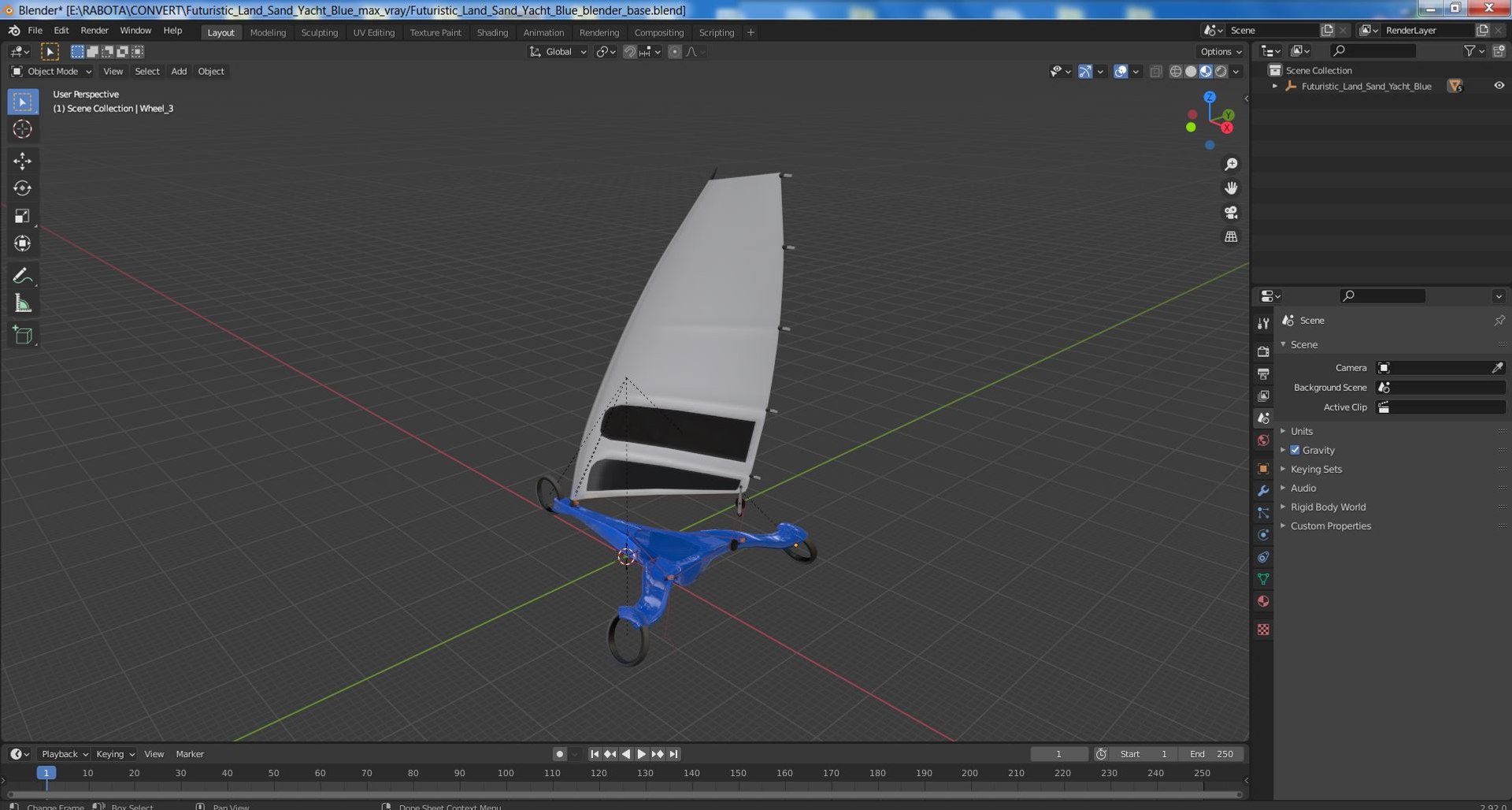This screenshot has width=1512, height=810.
Task: Click the outliner search field
Action: pos(1373,50)
